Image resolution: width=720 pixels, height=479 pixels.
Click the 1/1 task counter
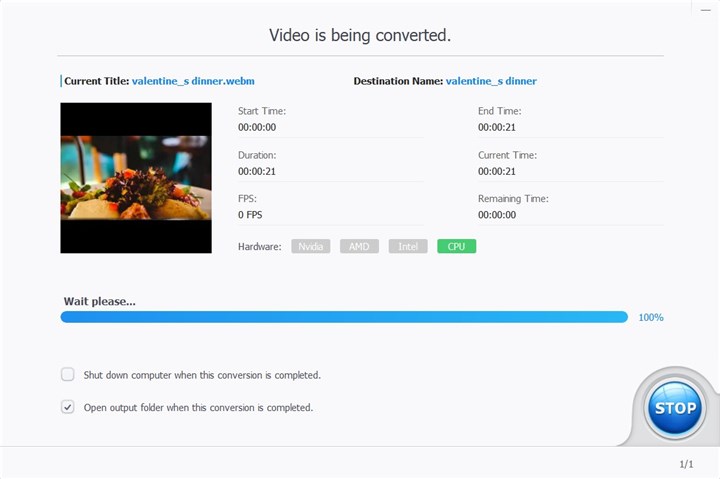pos(686,464)
